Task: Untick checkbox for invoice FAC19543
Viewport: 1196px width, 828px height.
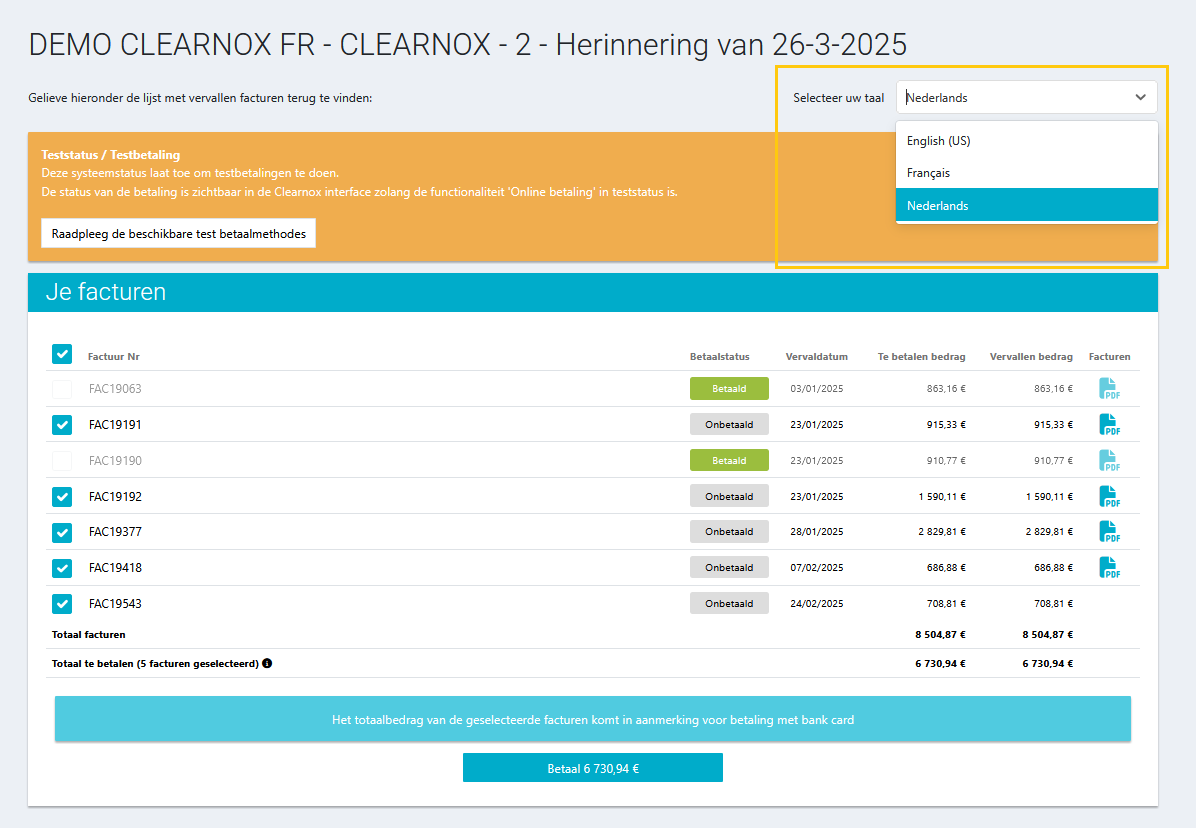Action: (62, 604)
